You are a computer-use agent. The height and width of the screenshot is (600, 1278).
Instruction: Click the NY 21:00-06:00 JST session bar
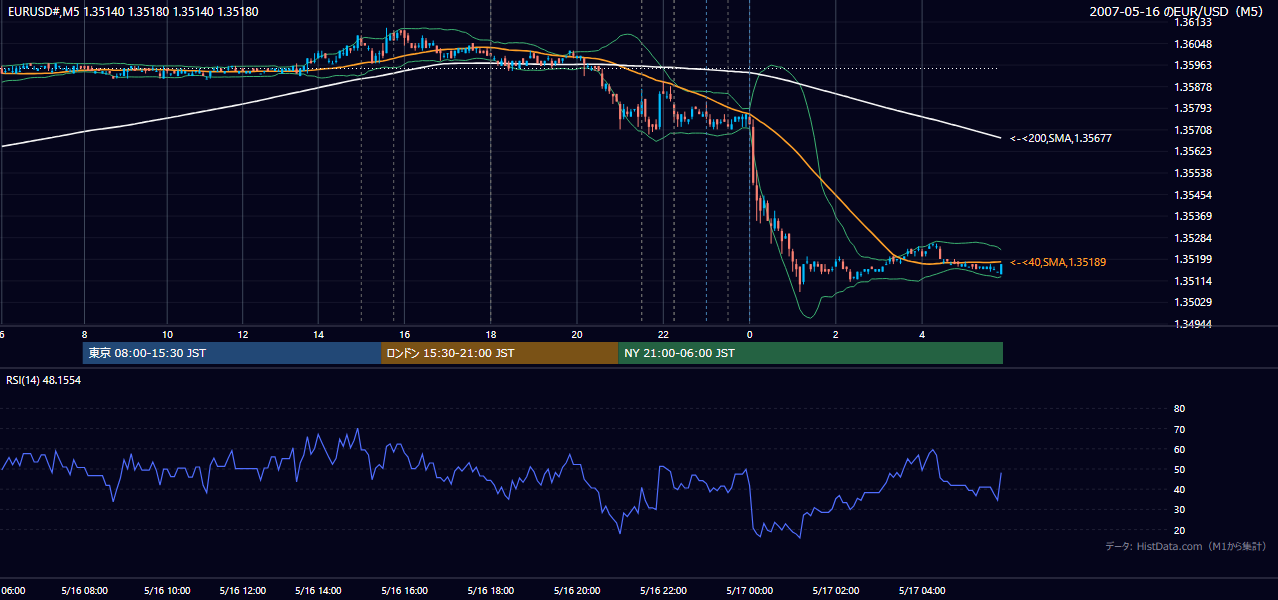pyautogui.click(x=811, y=353)
